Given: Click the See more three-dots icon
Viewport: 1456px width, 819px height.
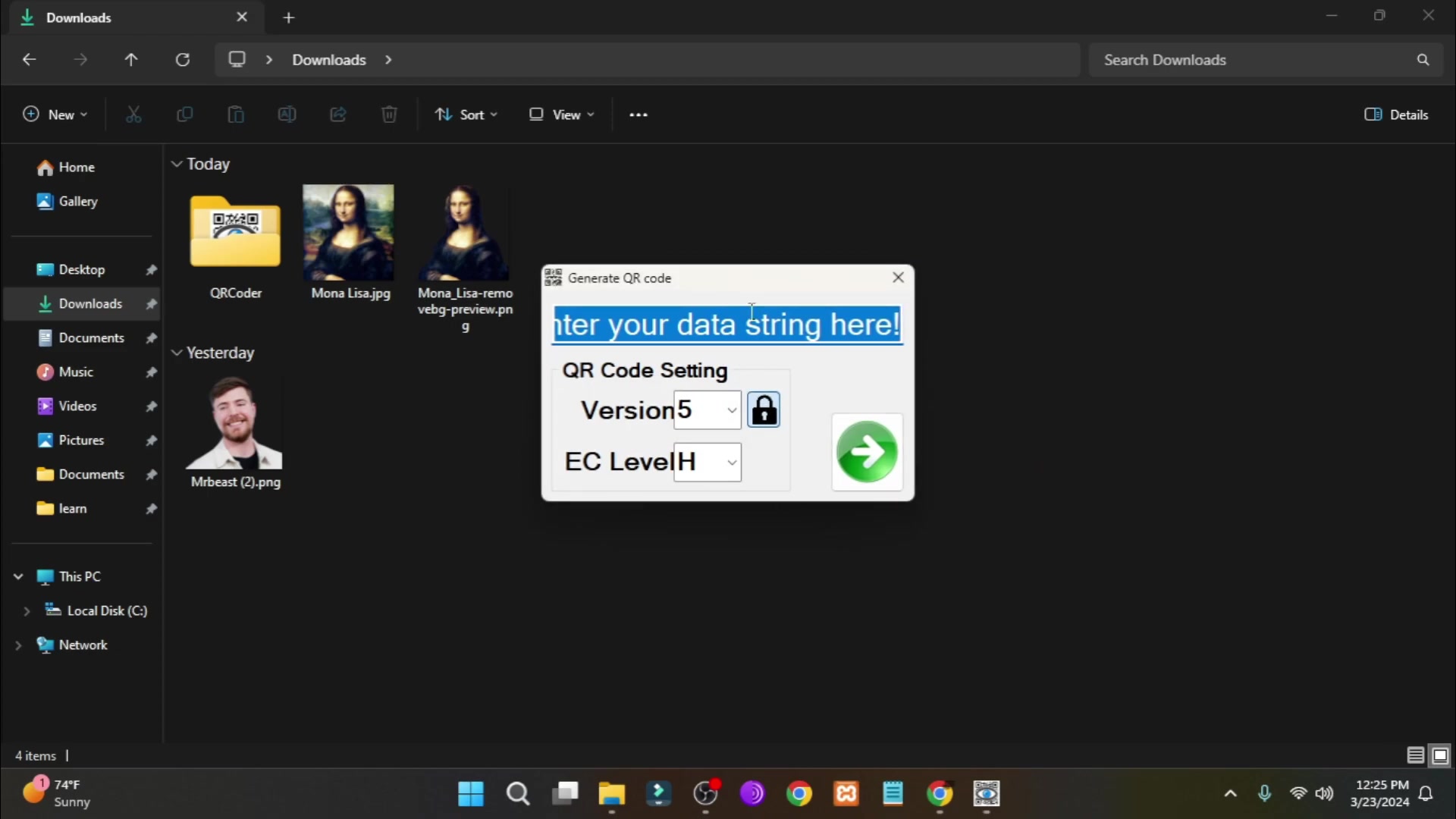Looking at the screenshot, I should pos(639,115).
